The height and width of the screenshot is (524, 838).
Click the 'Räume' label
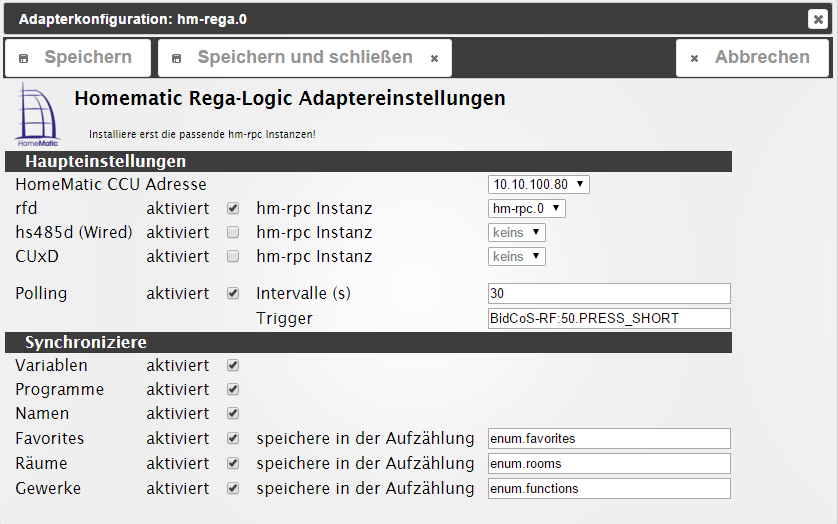click(41, 463)
